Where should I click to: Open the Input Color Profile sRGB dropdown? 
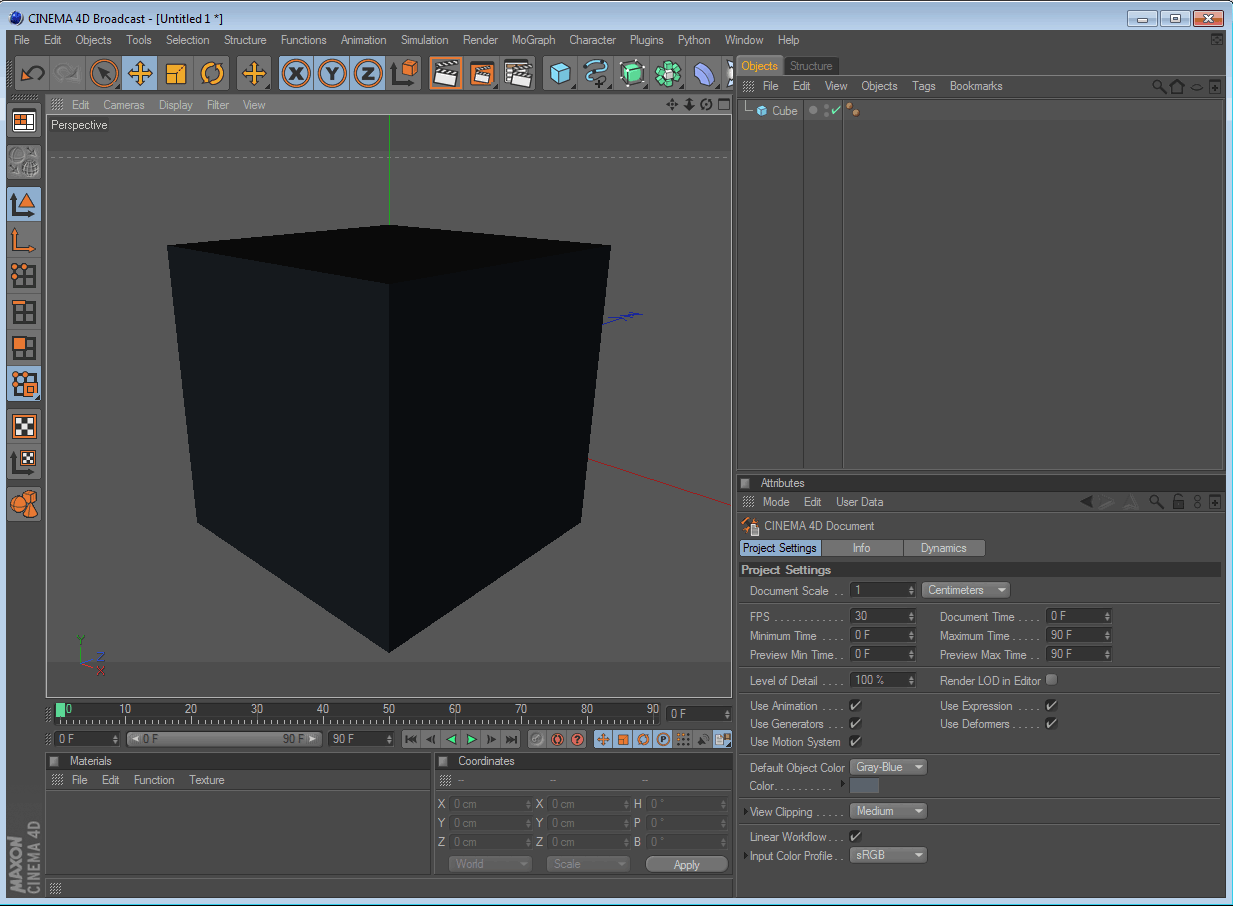(889, 855)
